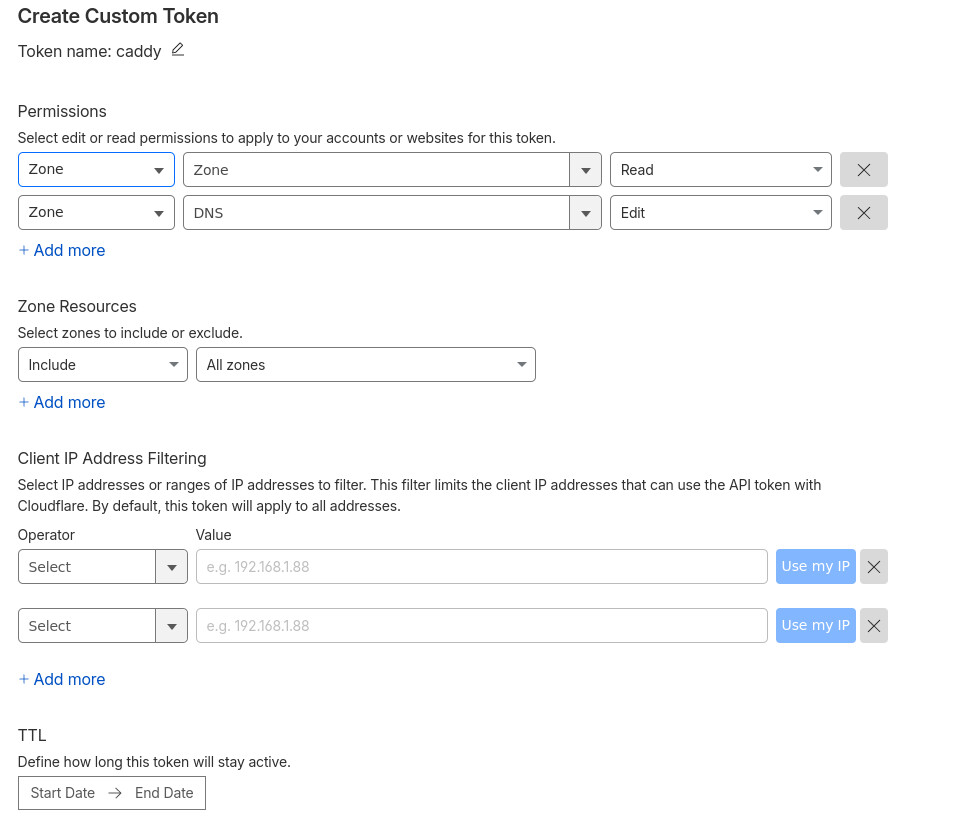Open the first Operator Select dropdown
The height and width of the screenshot is (838, 958).
pos(102,567)
